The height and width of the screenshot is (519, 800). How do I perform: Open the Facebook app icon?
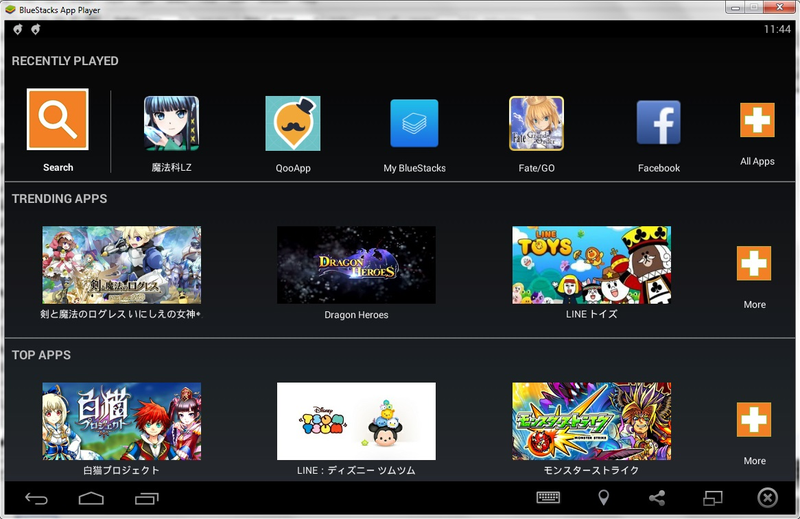coord(659,122)
